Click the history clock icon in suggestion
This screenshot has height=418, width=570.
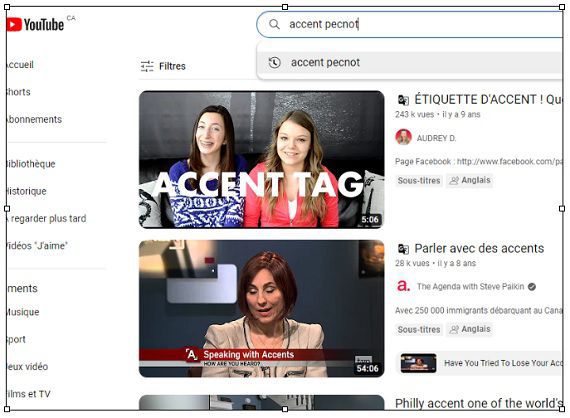pyautogui.click(x=274, y=63)
